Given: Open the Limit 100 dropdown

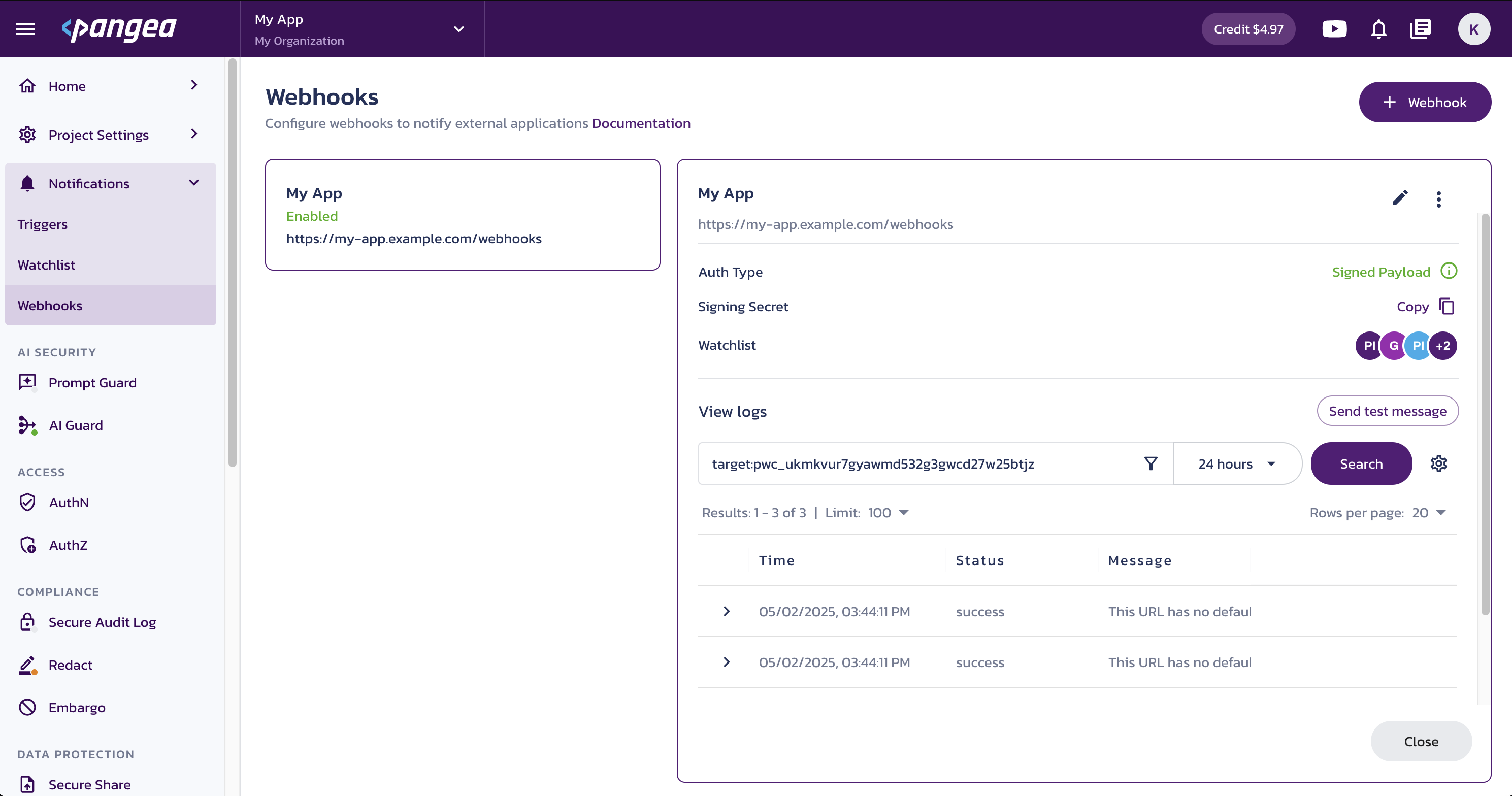Looking at the screenshot, I should click(x=888, y=512).
